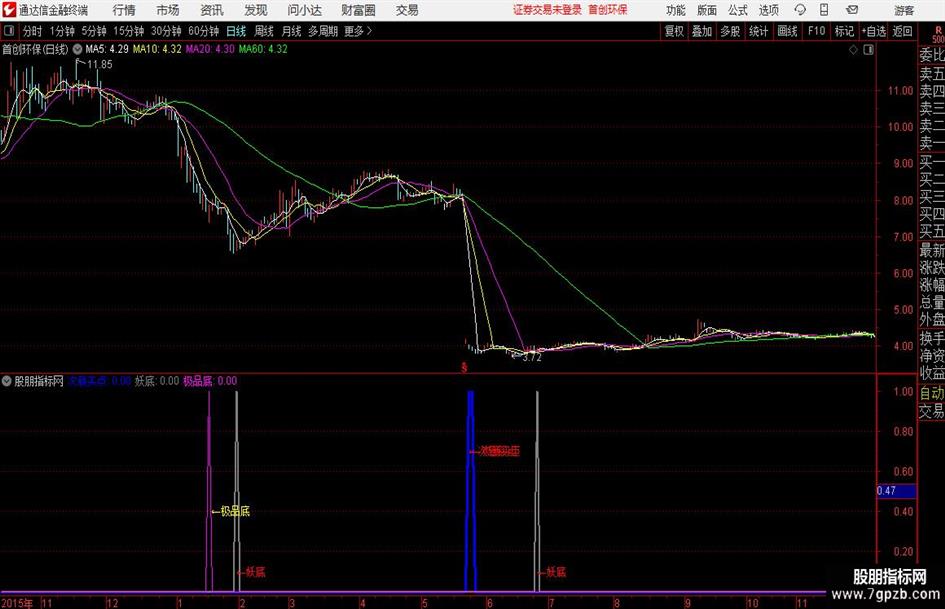Switch to the 5分钟 period tab
The height and width of the screenshot is (609, 945).
(x=94, y=31)
